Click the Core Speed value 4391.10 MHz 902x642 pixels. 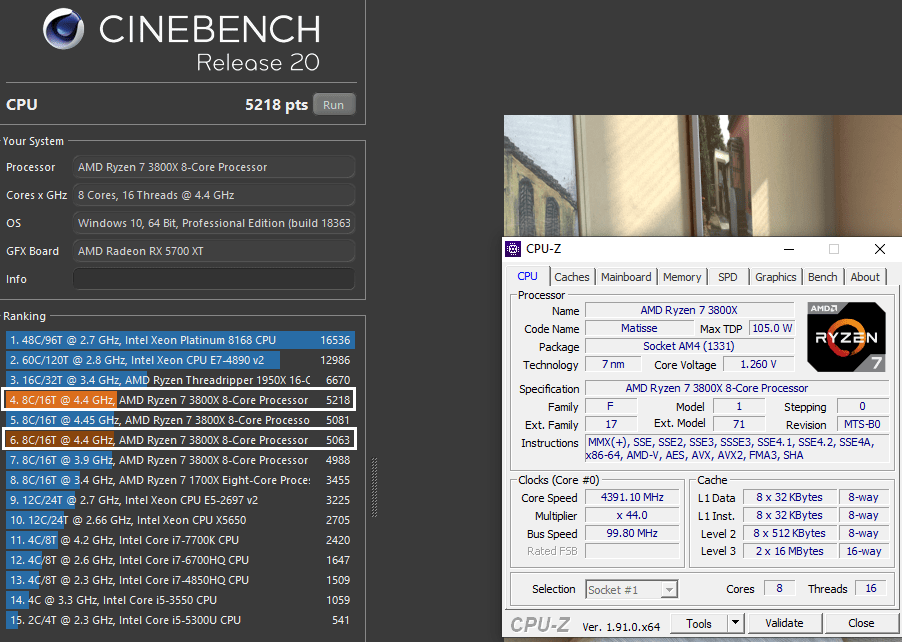point(632,497)
